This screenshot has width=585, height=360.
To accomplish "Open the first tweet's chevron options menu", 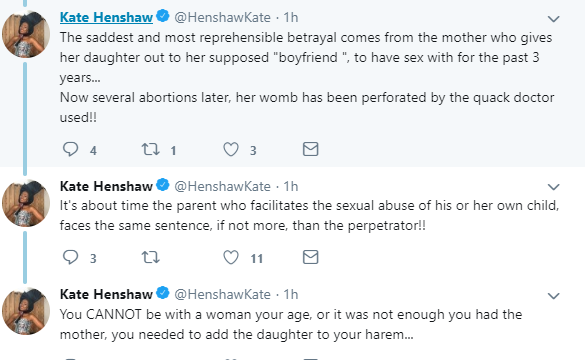I will [x=554, y=19].
